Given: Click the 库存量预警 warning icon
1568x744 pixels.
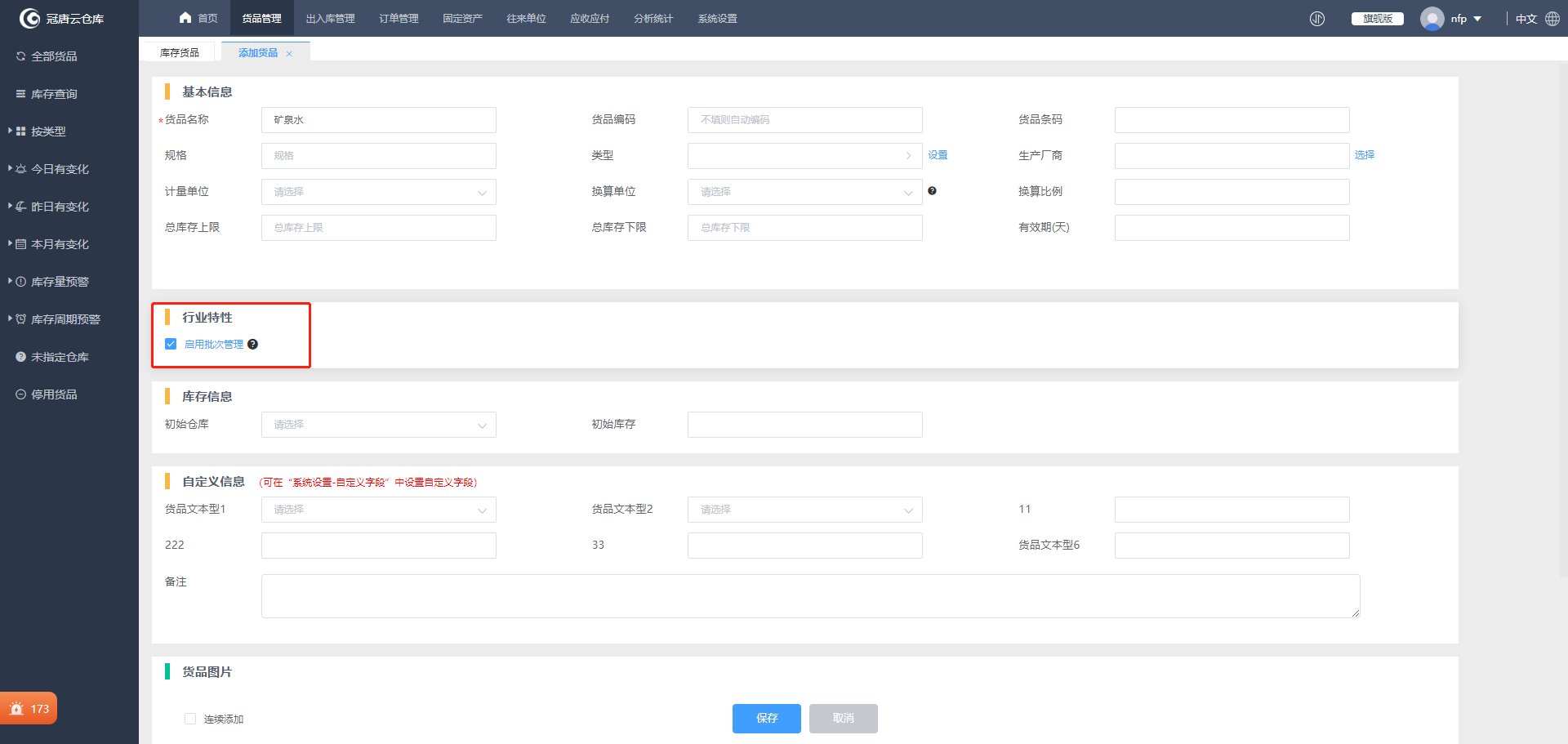Looking at the screenshot, I should point(21,282).
